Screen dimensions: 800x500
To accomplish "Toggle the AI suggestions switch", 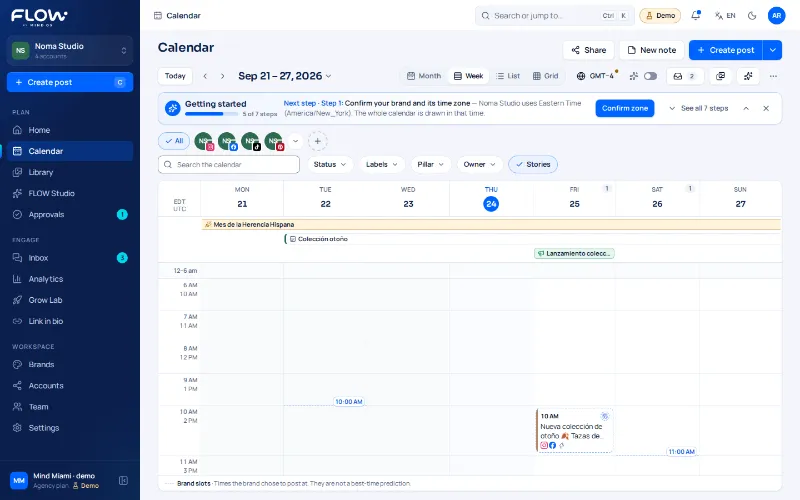I will click(x=650, y=76).
